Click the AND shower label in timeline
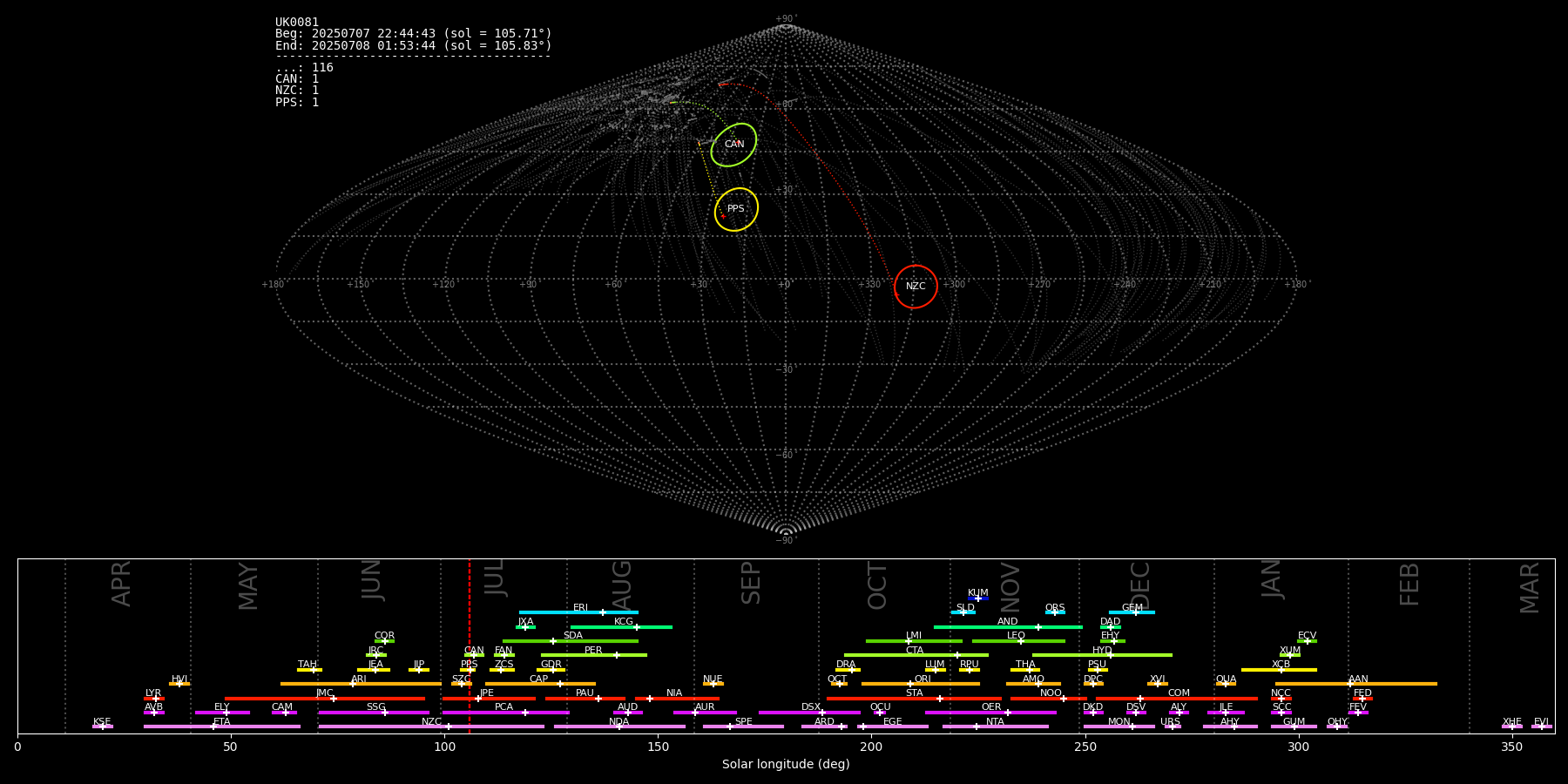This screenshot has width=1568, height=784. pos(1008,622)
